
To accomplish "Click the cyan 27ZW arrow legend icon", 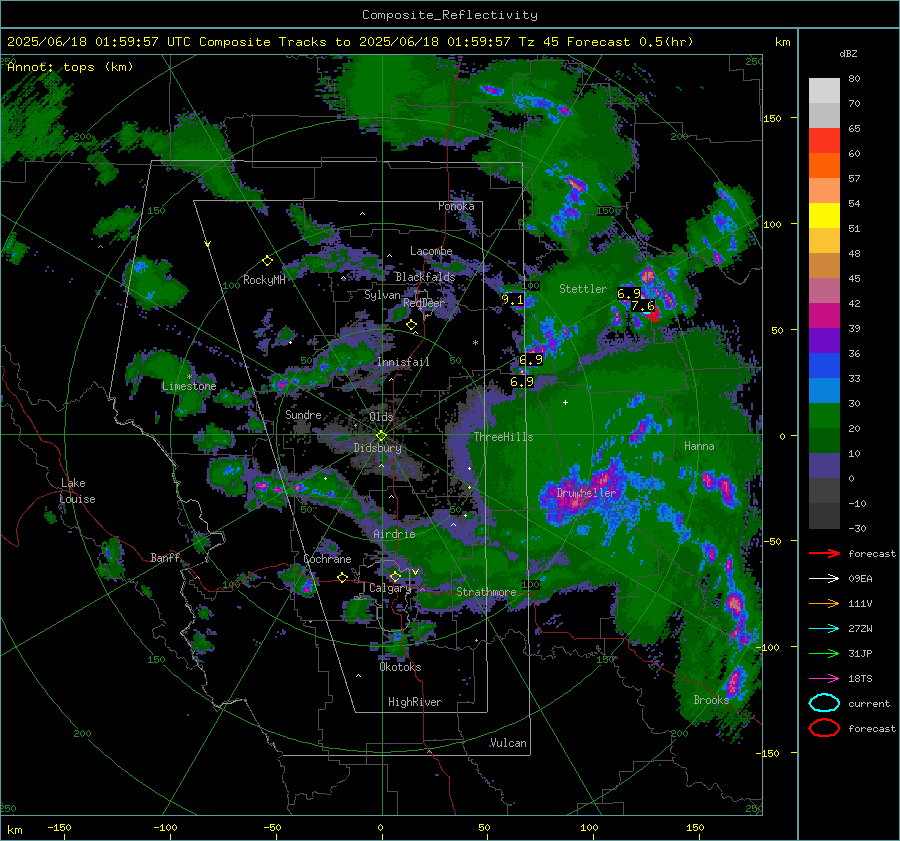I will 824,629.
